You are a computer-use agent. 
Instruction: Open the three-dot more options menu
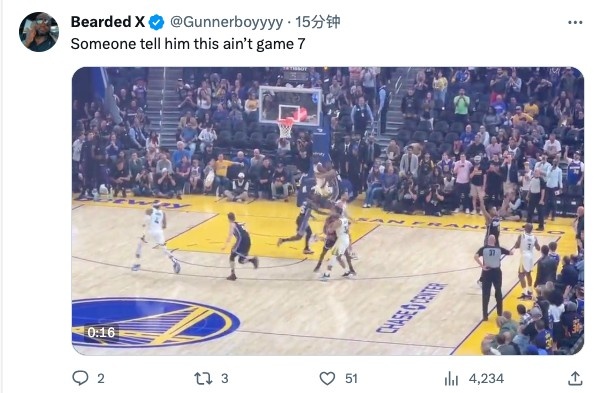(x=575, y=22)
